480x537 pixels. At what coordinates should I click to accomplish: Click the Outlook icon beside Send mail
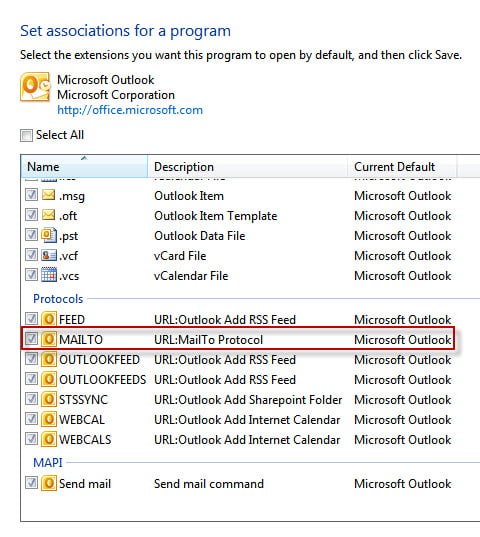(x=49, y=483)
